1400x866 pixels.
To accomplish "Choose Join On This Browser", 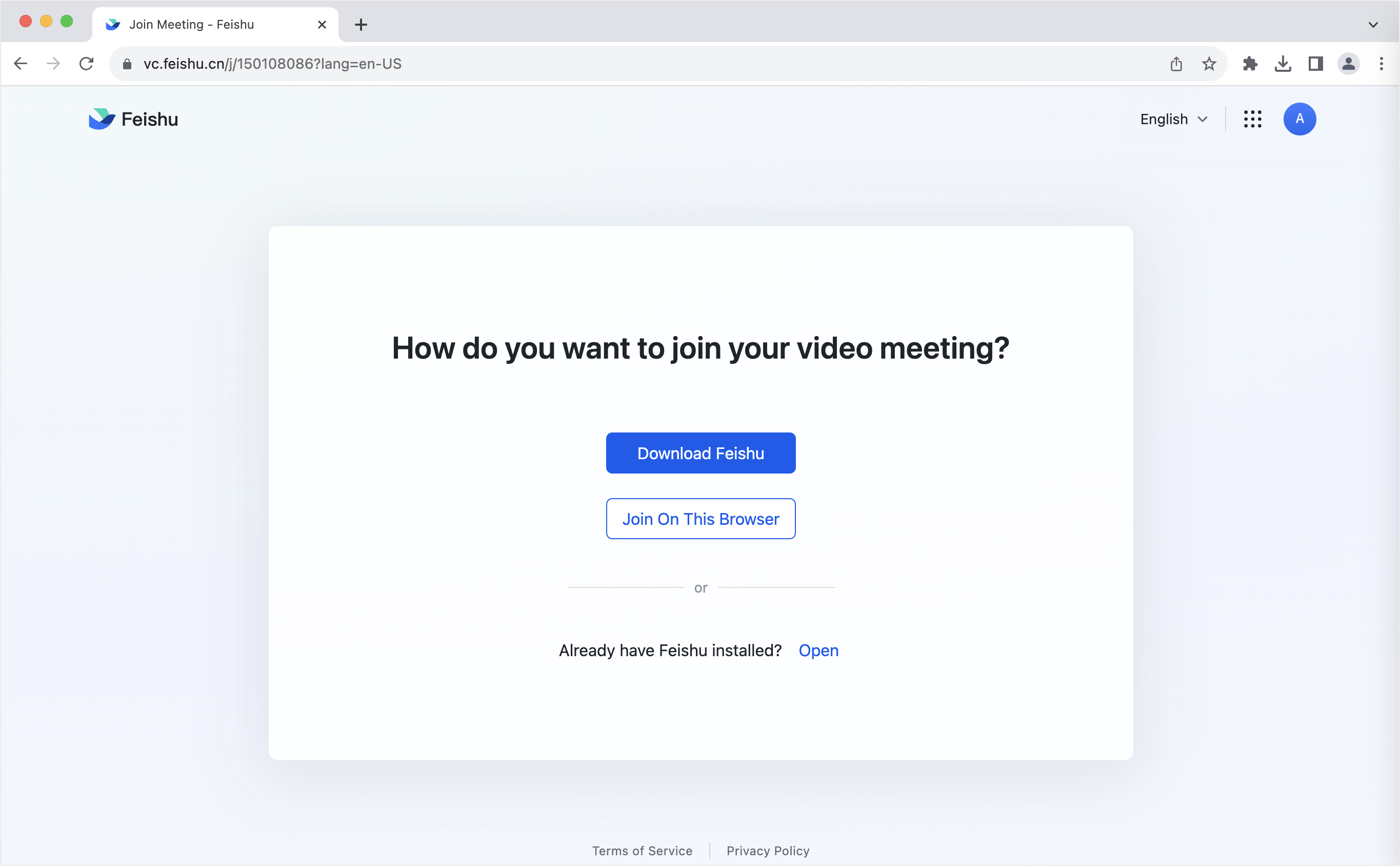I will click(x=701, y=518).
